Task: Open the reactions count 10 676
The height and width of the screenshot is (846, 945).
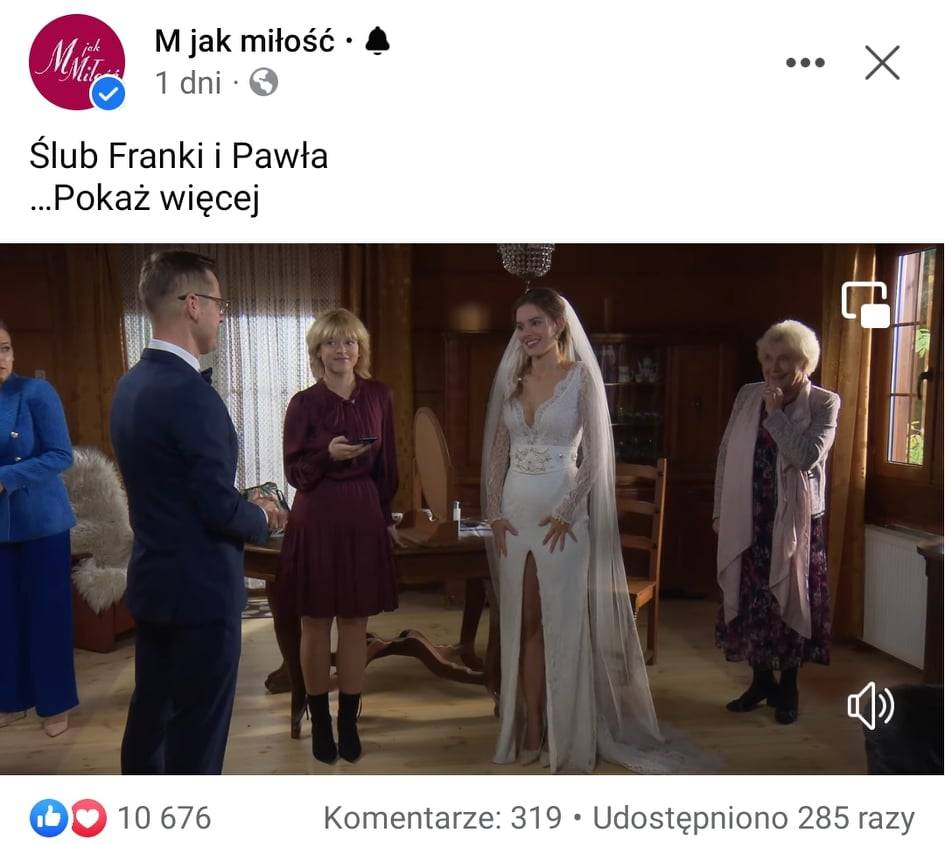Action: point(164,818)
